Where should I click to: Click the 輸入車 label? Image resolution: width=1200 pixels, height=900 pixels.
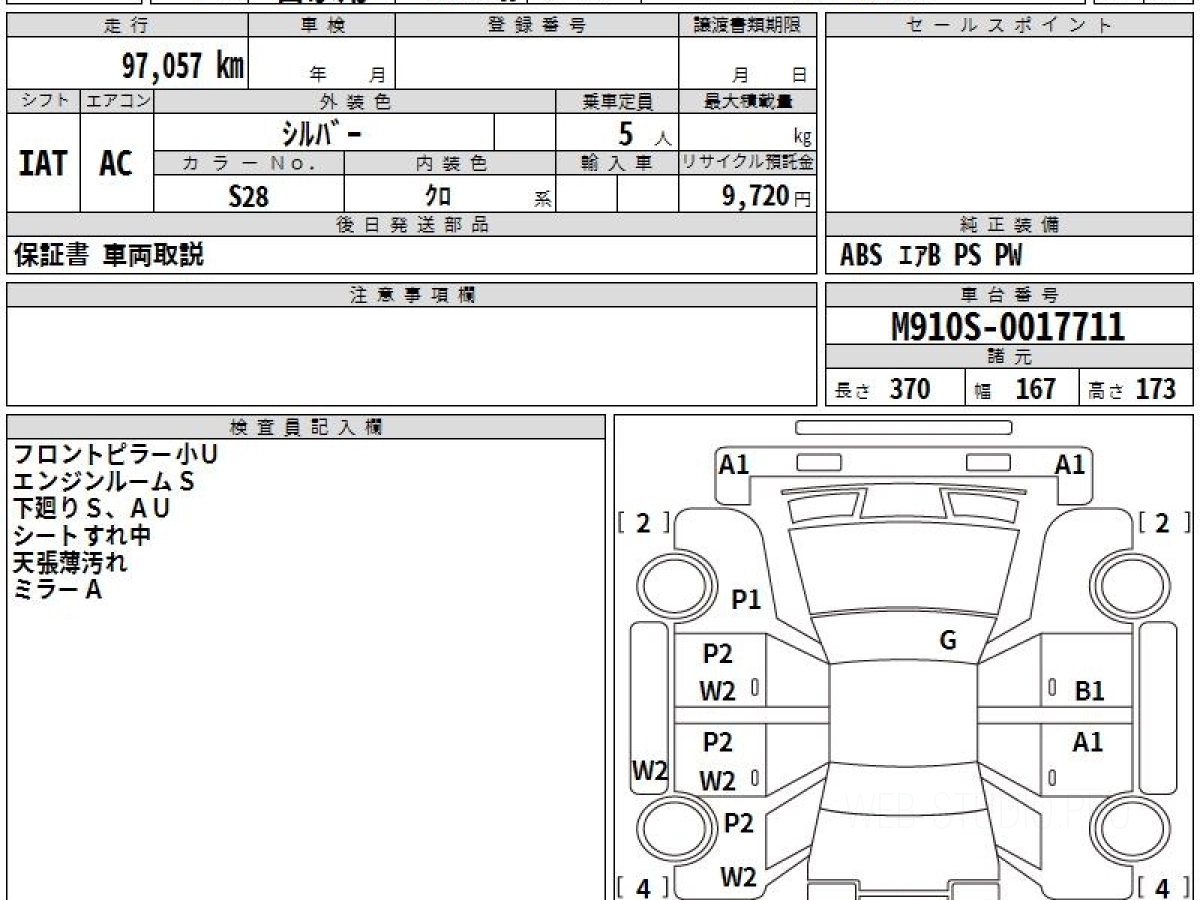pyautogui.click(x=617, y=164)
